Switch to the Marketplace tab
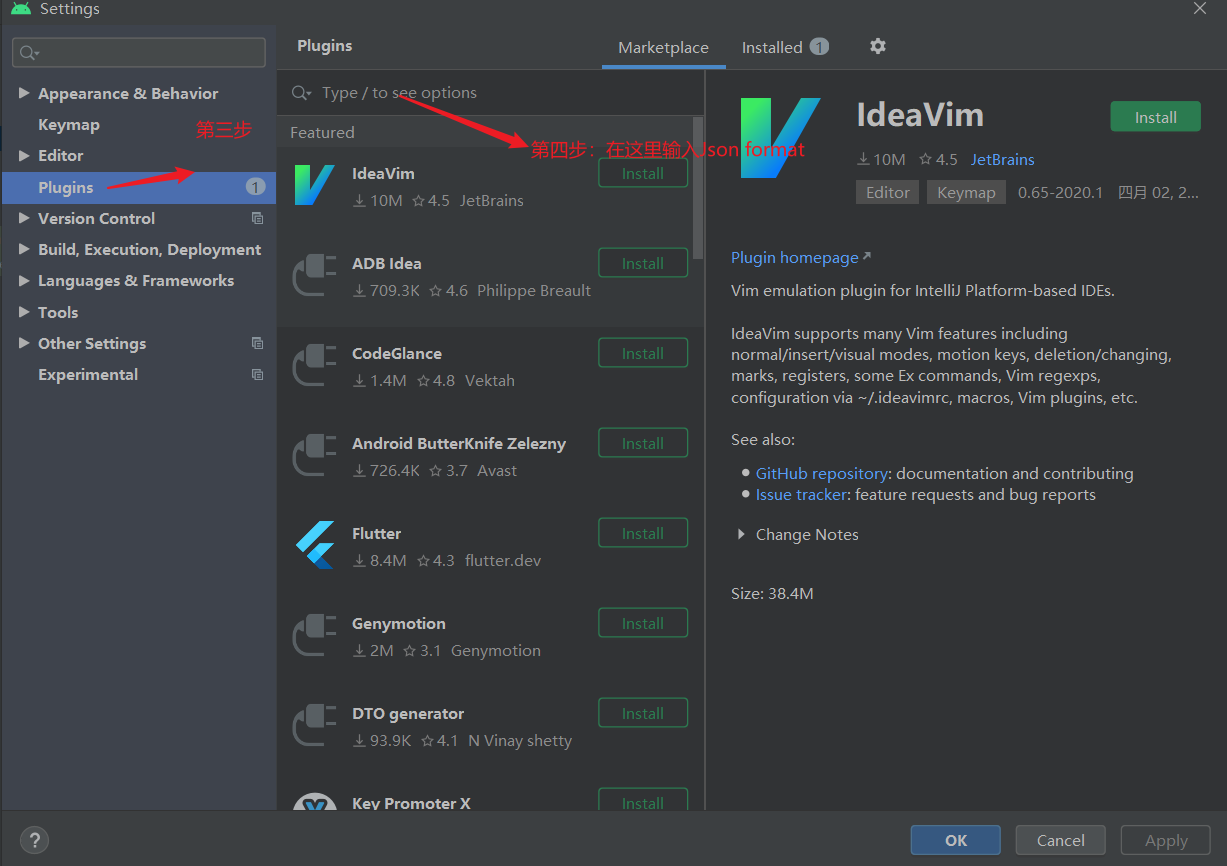The height and width of the screenshot is (866, 1227). 663,47
